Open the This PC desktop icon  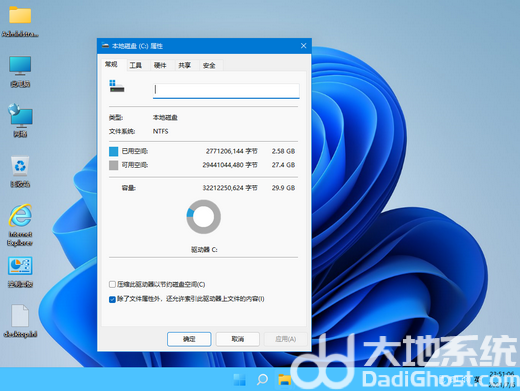[x=20, y=71]
